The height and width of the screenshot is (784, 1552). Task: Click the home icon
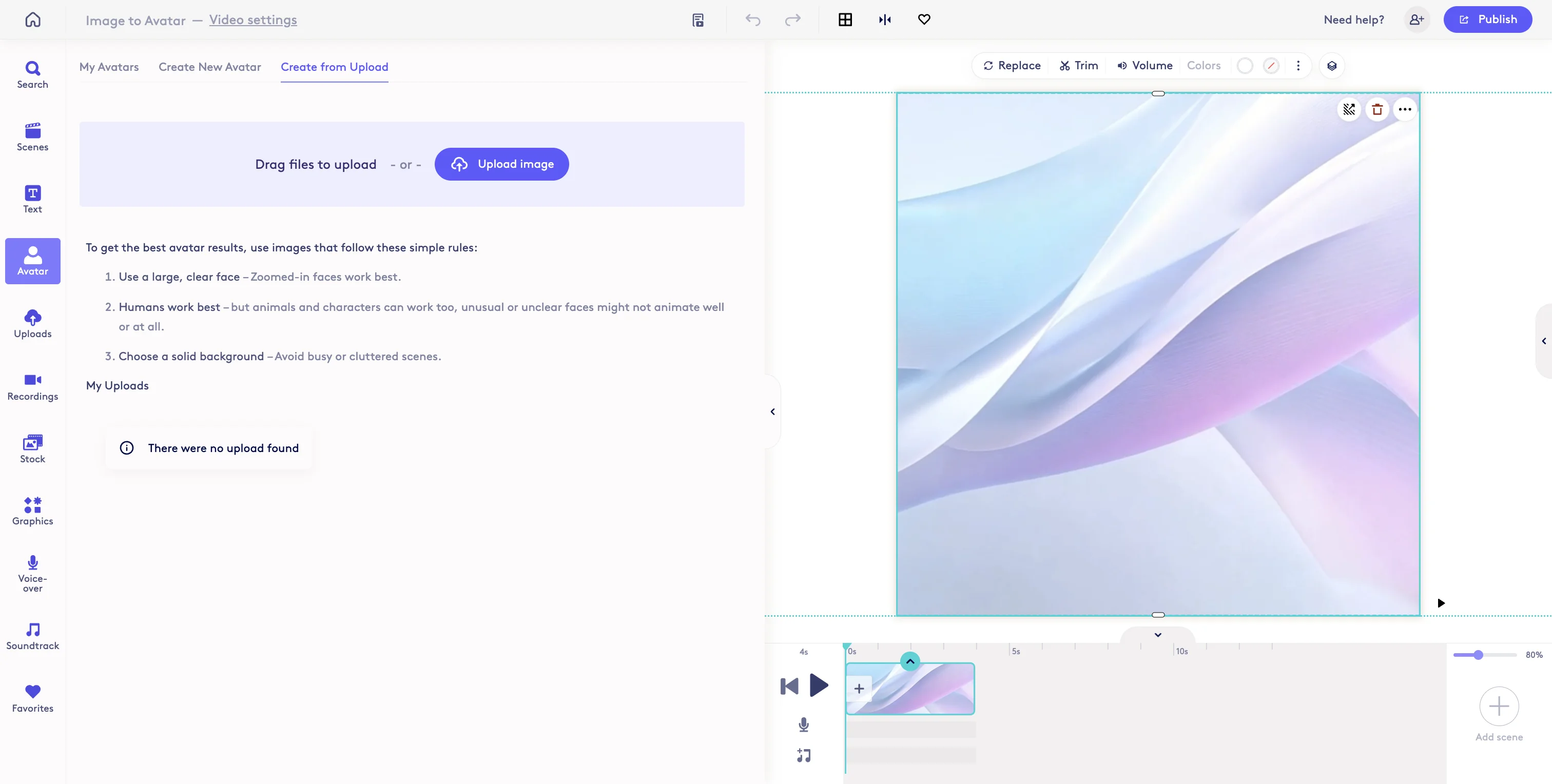click(32, 19)
